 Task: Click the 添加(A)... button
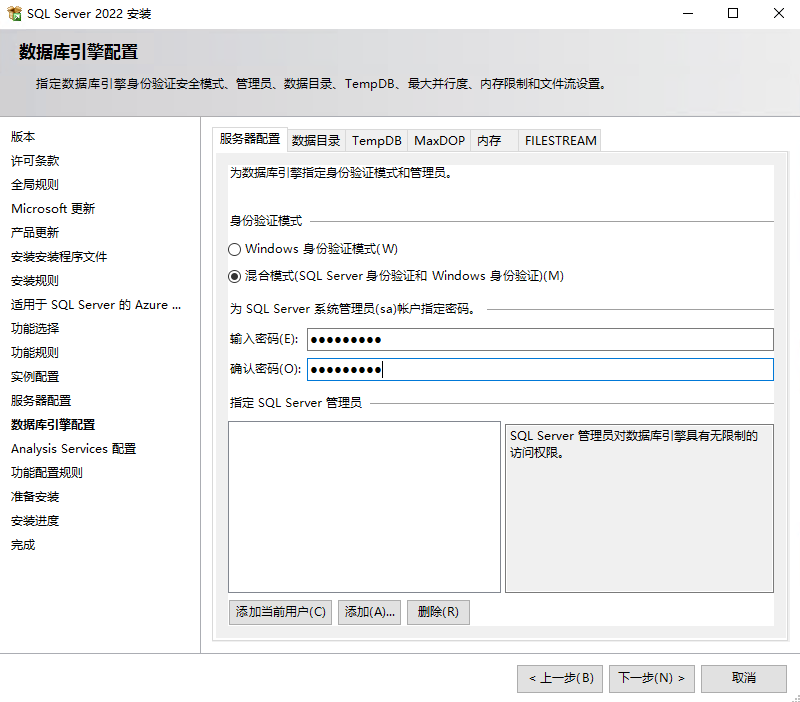point(369,612)
